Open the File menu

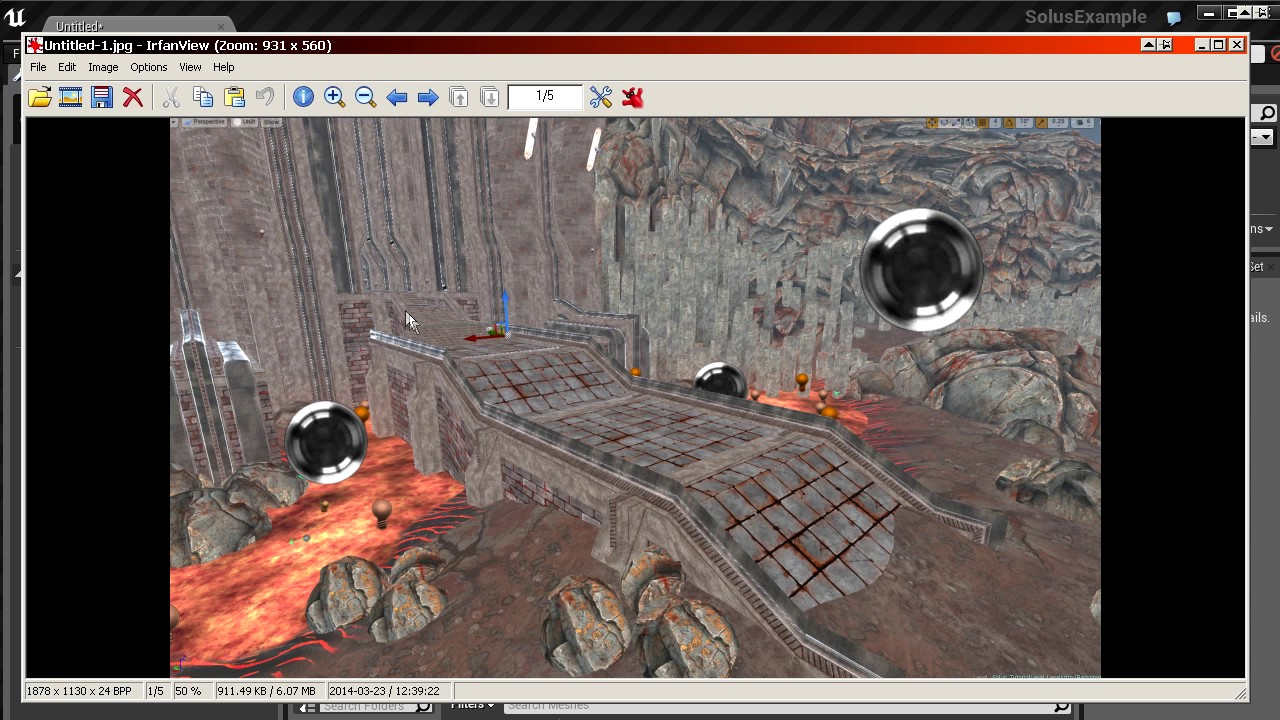point(38,67)
